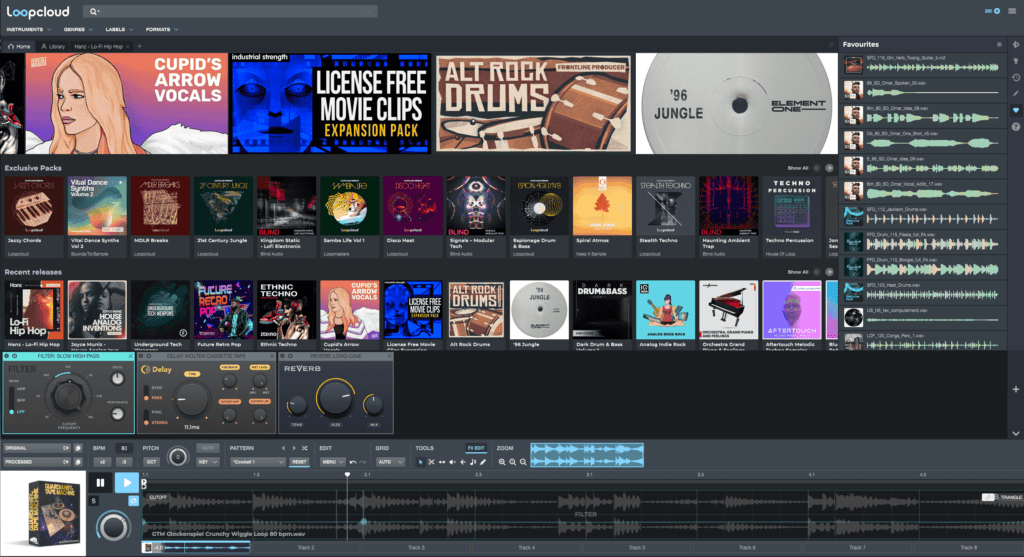Click the x2 BPM double button
Viewport: 1024px width, 557px height.
pyautogui.click(x=103, y=462)
